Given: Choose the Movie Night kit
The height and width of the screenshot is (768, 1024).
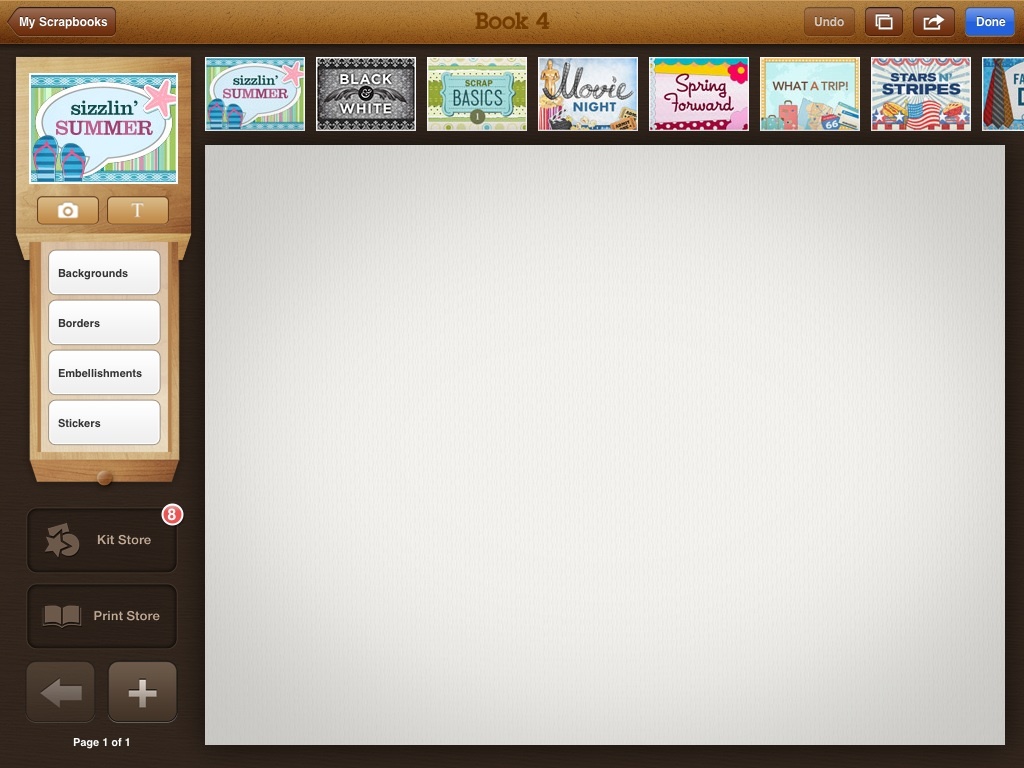Looking at the screenshot, I should (x=588, y=94).
